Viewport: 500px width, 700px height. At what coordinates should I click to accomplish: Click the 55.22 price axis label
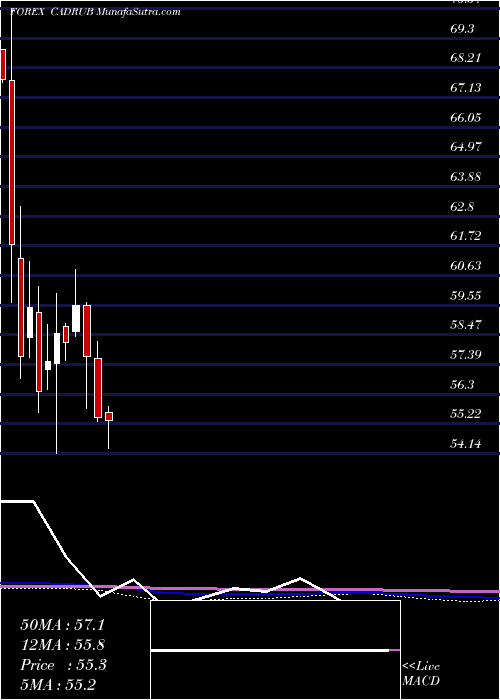tap(466, 414)
